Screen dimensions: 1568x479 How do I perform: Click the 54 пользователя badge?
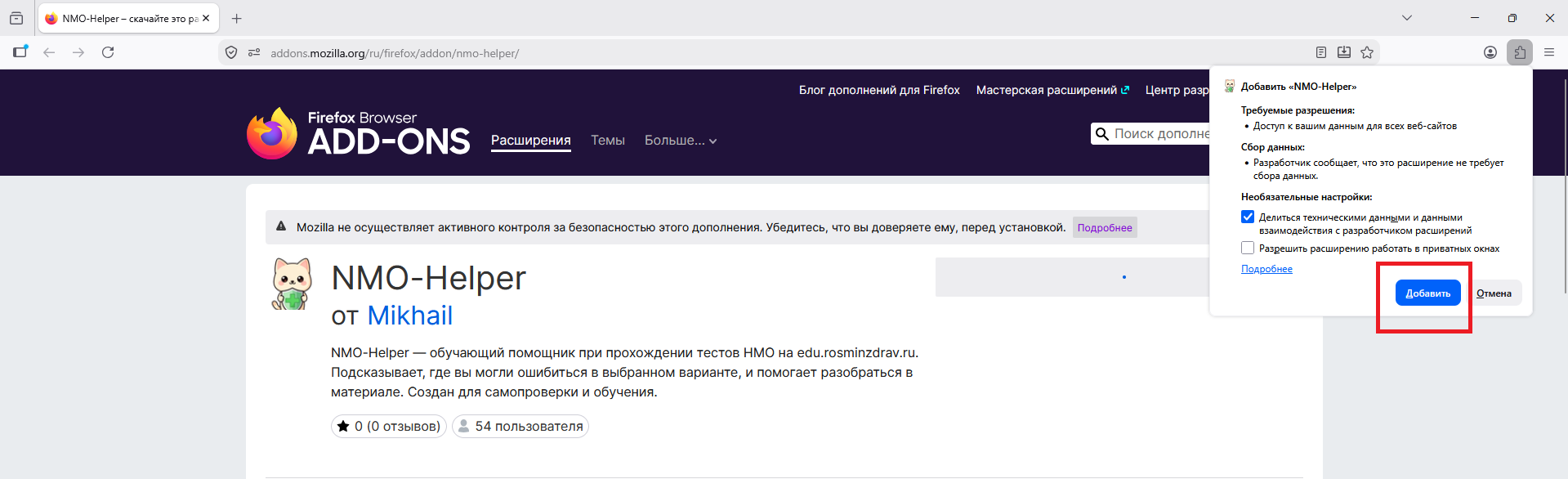pos(520,426)
